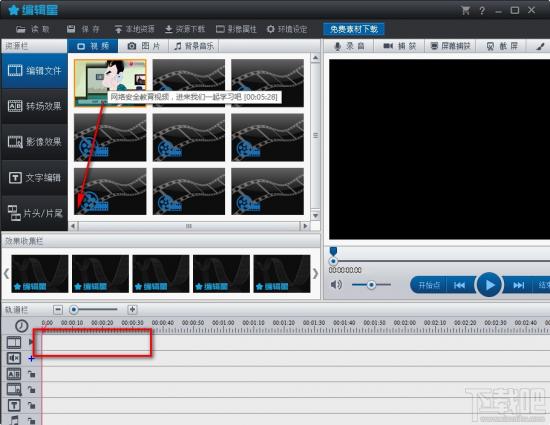The height and width of the screenshot is (425, 550).
Task: Switch to the 图片 pictures tab
Action: (x=144, y=46)
